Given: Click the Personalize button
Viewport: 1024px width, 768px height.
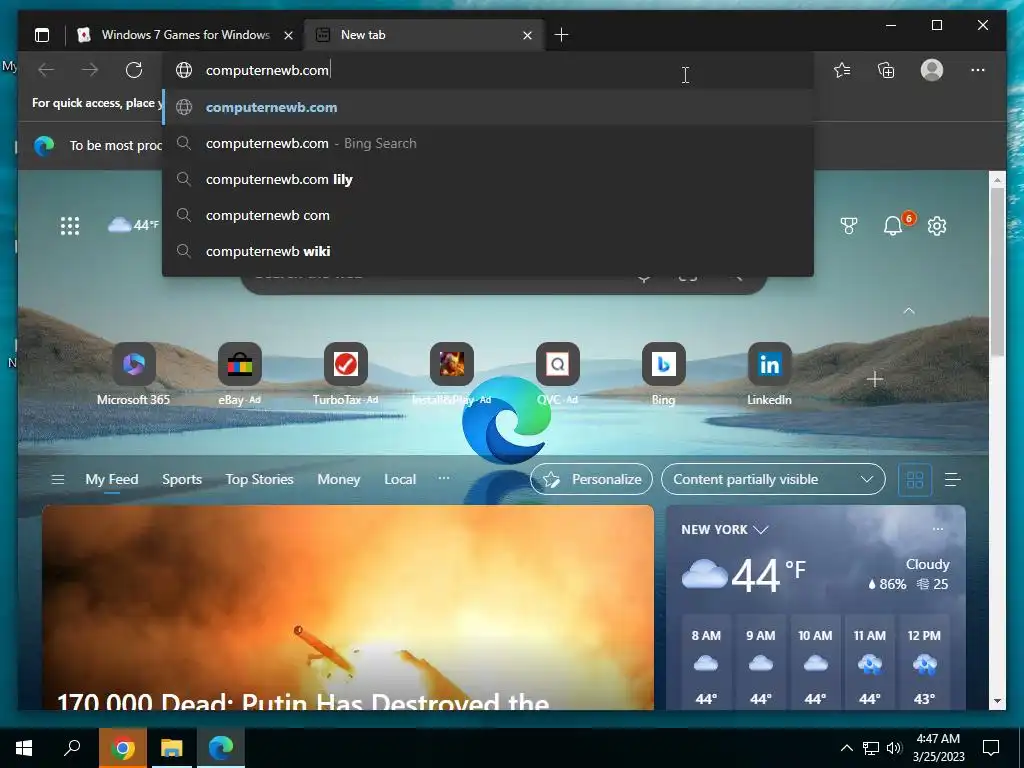Looking at the screenshot, I should pyautogui.click(x=591, y=479).
